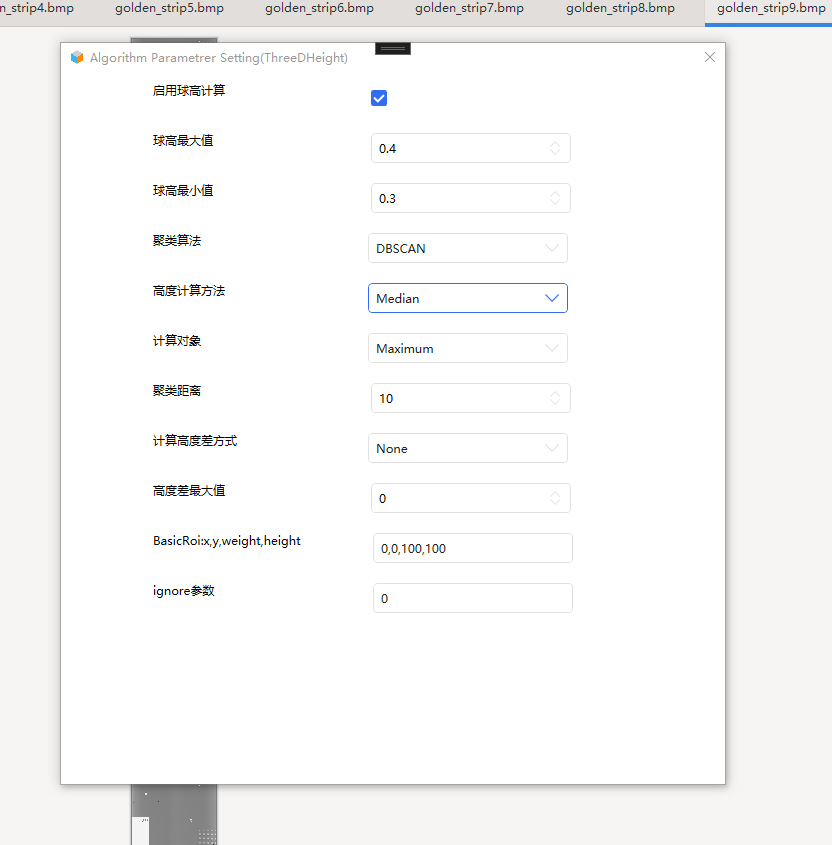
Task: Click the 球高最小值 field showing 0.3
Action: pos(470,198)
